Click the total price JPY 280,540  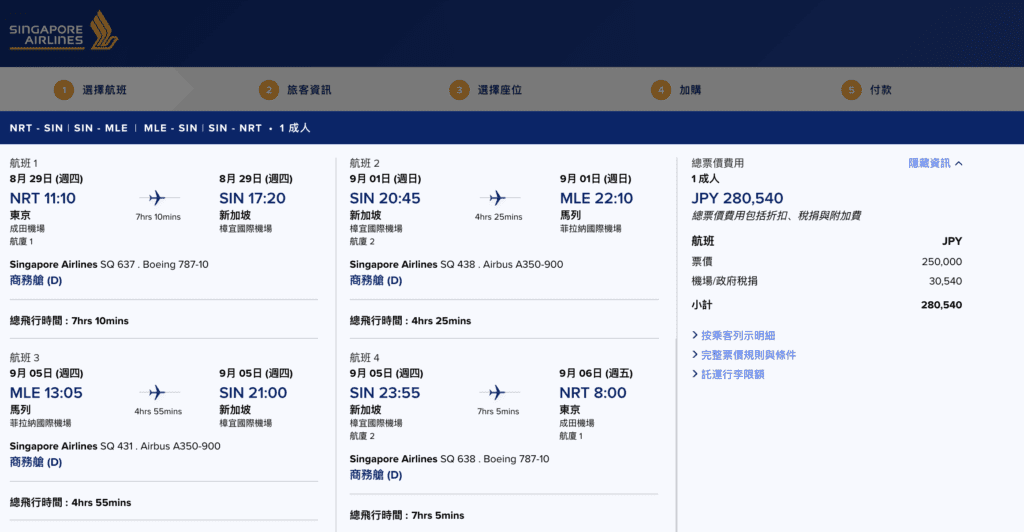(x=737, y=198)
